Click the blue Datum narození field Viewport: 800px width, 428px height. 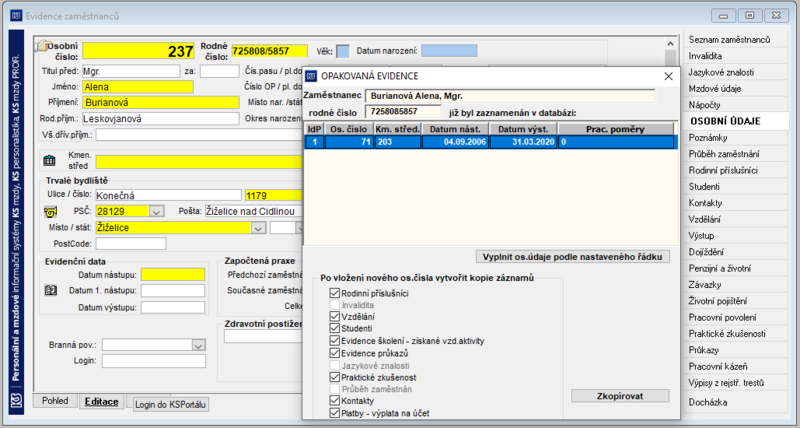(449, 51)
